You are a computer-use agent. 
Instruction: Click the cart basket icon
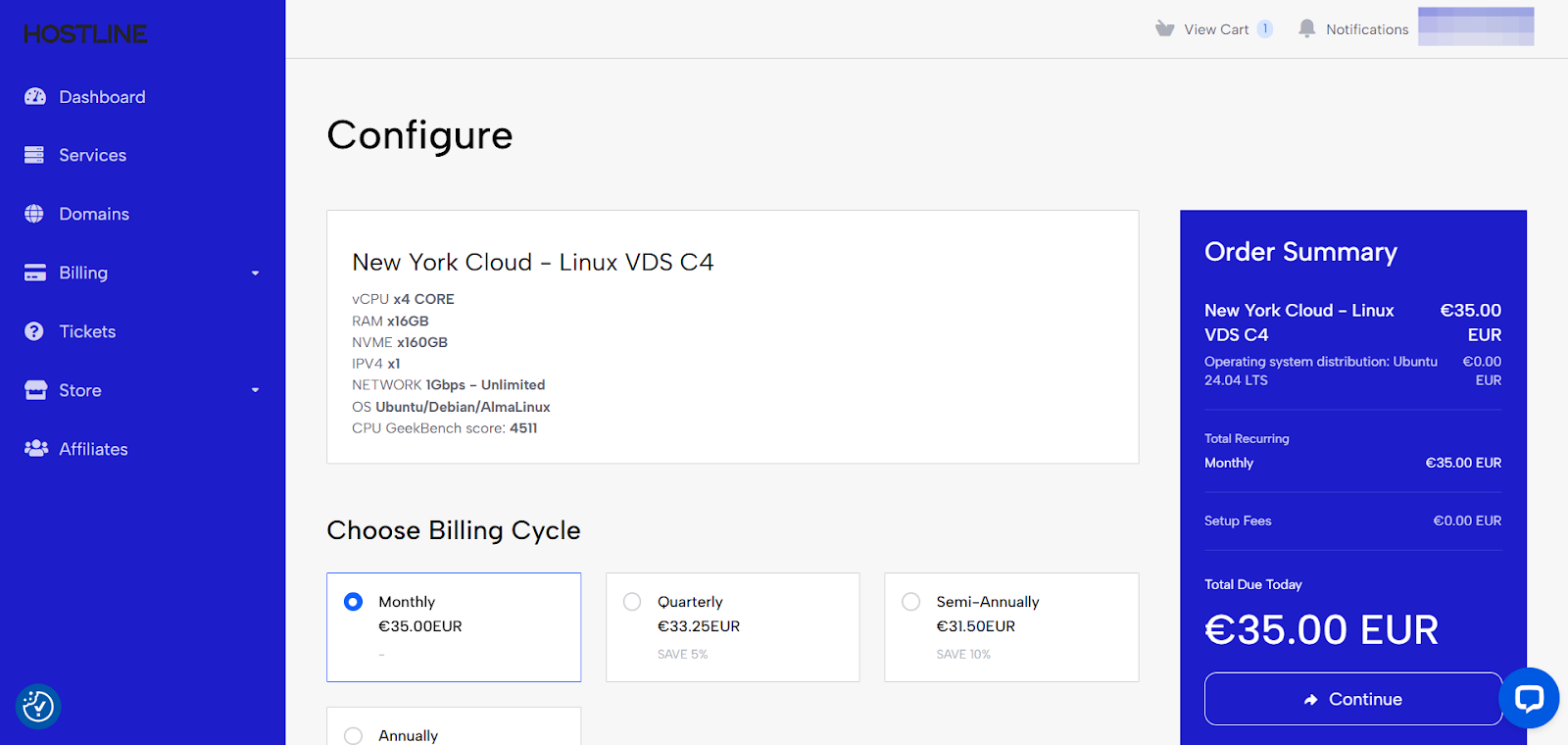pos(1164,28)
